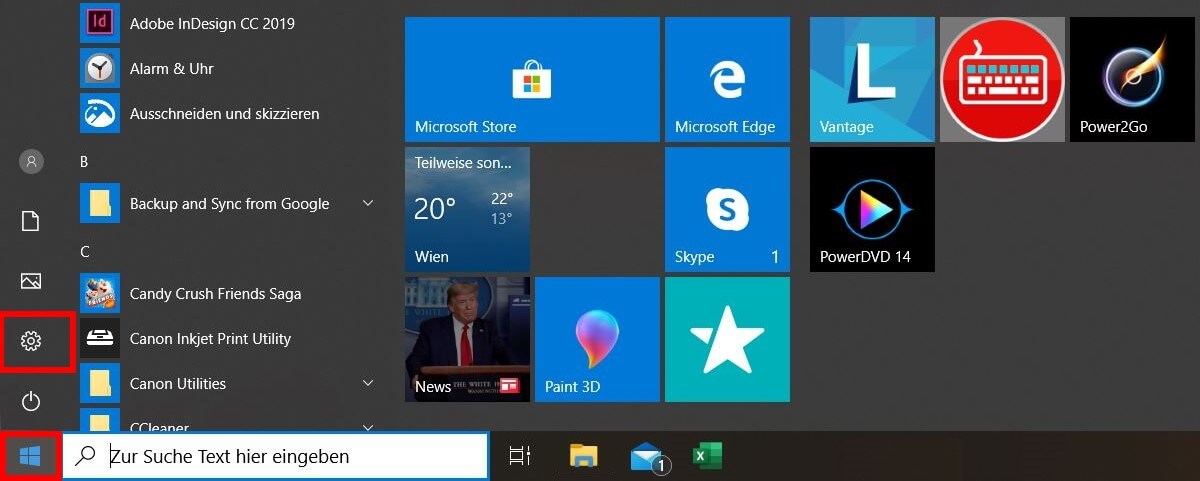This screenshot has height=481, width=1200.
Task: Open the user account icon in sidebar
Action: 31,161
